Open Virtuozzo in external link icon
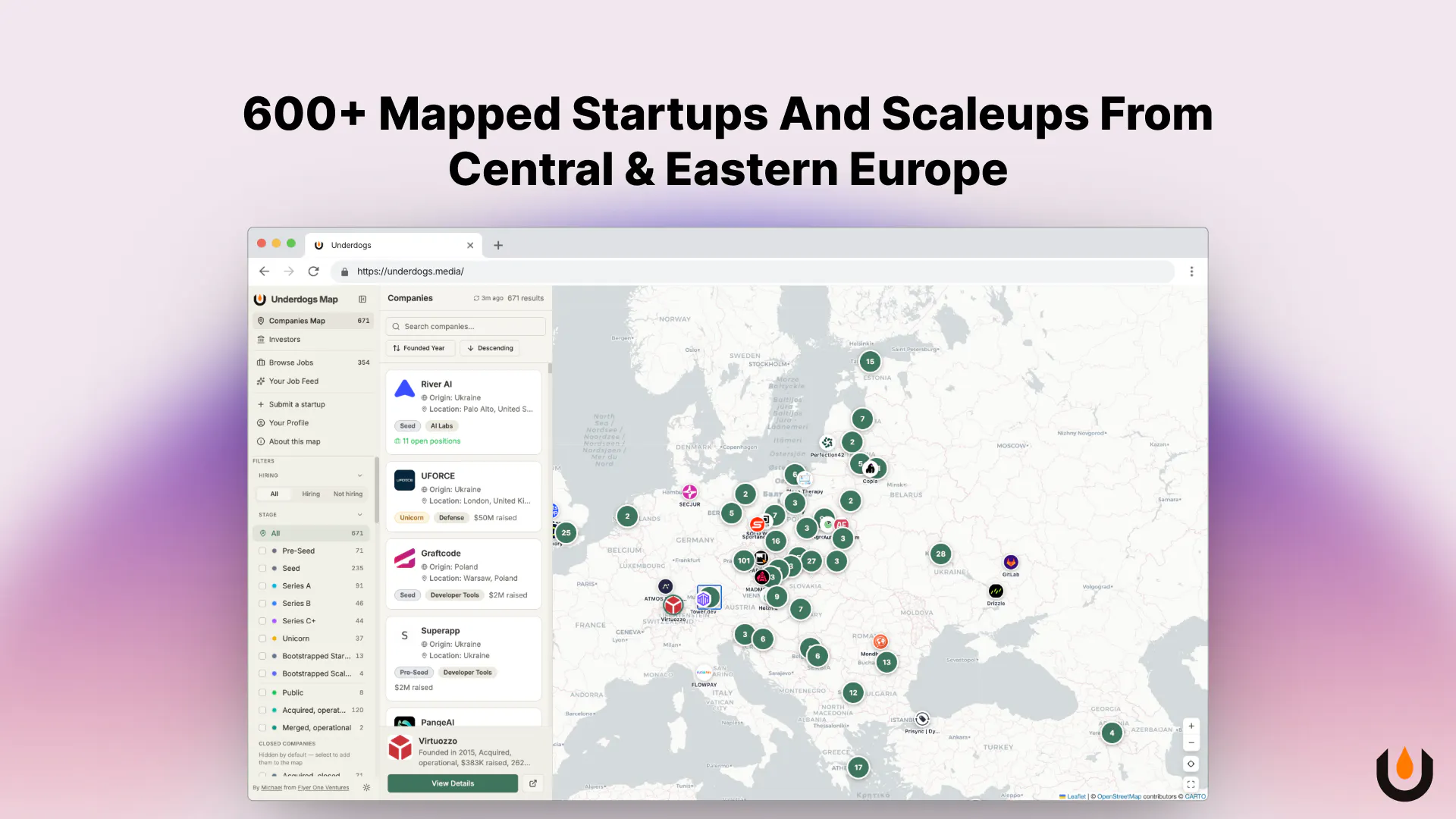1456x819 pixels. pyautogui.click(x=533, y=783)
